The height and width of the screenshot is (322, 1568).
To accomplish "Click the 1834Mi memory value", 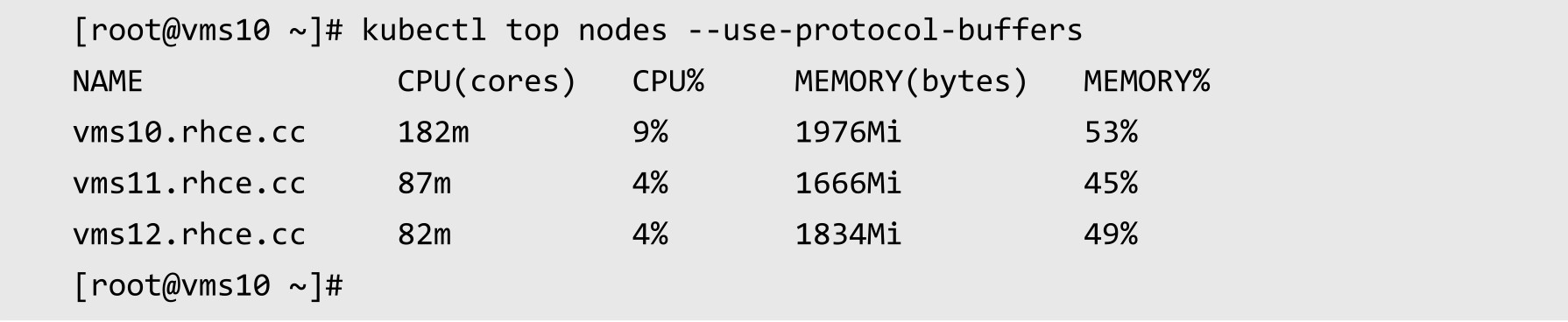I will tap(848, 234).
